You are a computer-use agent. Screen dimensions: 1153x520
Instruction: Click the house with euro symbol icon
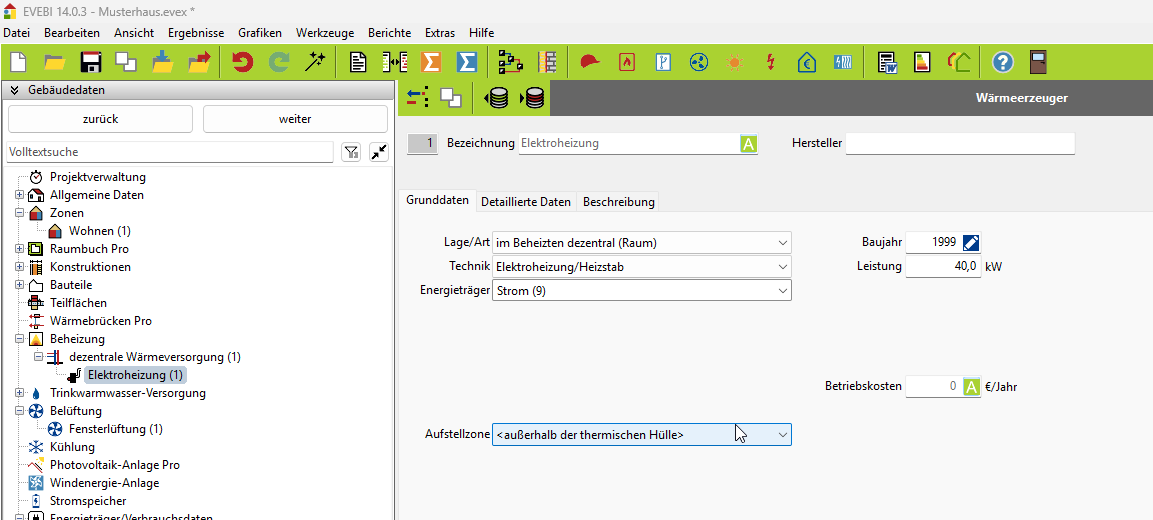pyautogui.click(x=807, y=63)
